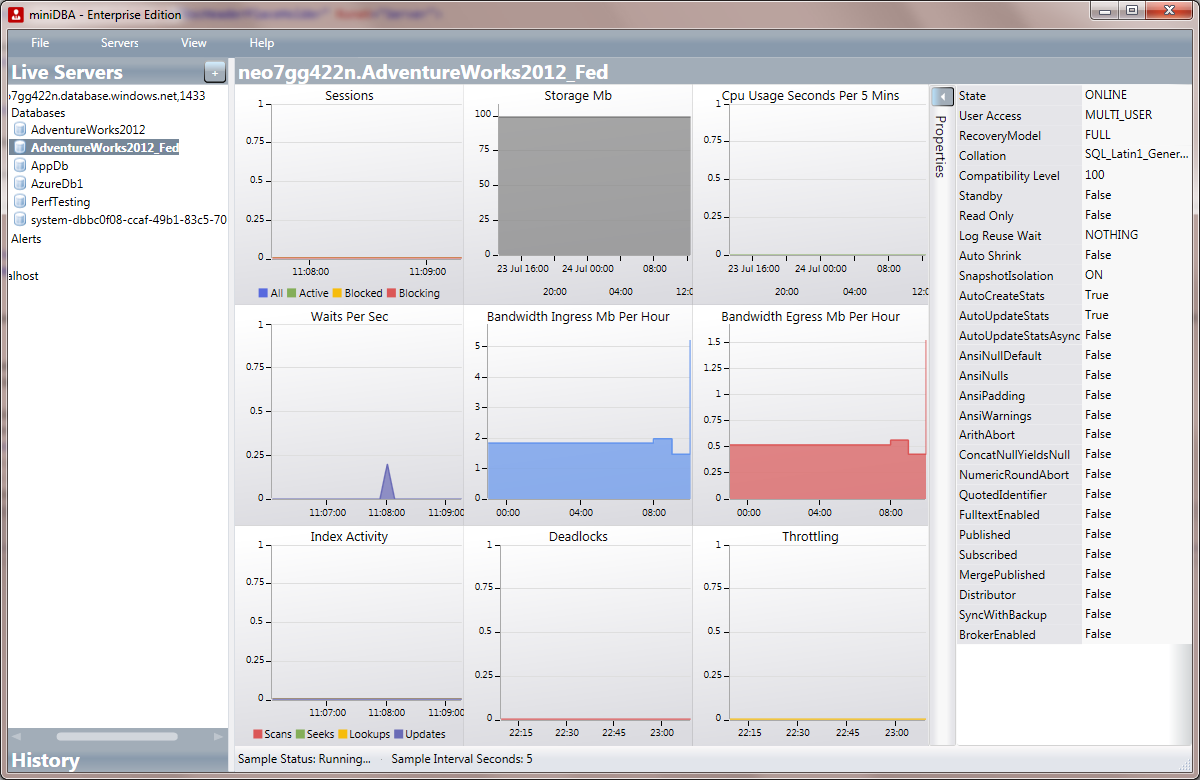This screenshot has height=780, width=1200.
Task: Click the Waits Per Sec chart title
Action: pyautogui.click(x=349, y=317)
